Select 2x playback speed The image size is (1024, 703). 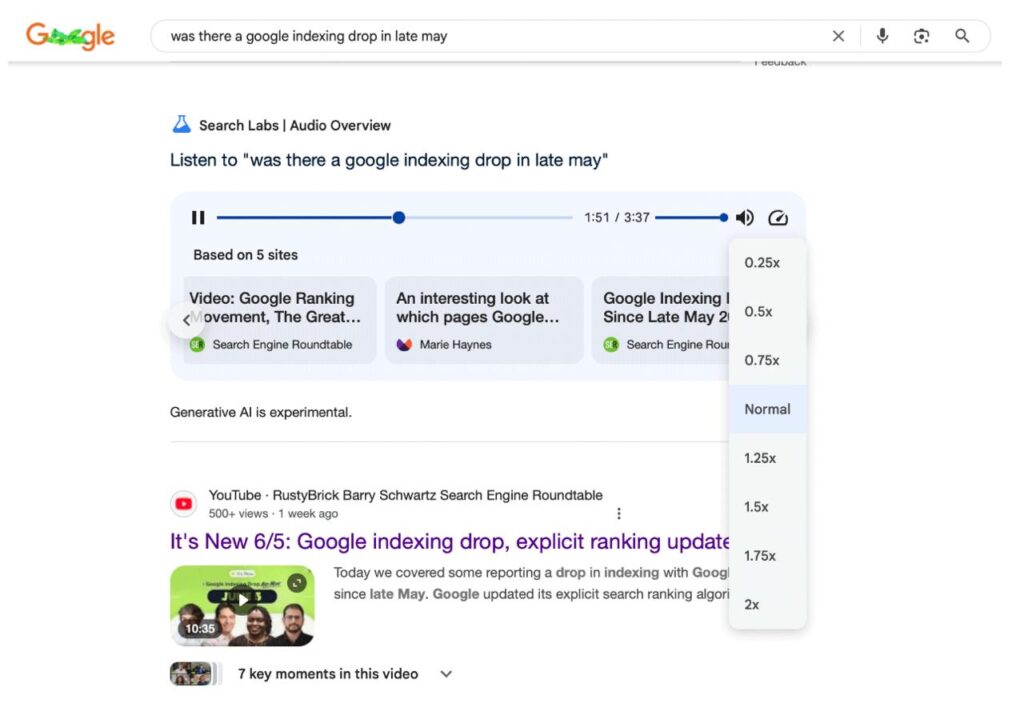[x=767, y=605]
